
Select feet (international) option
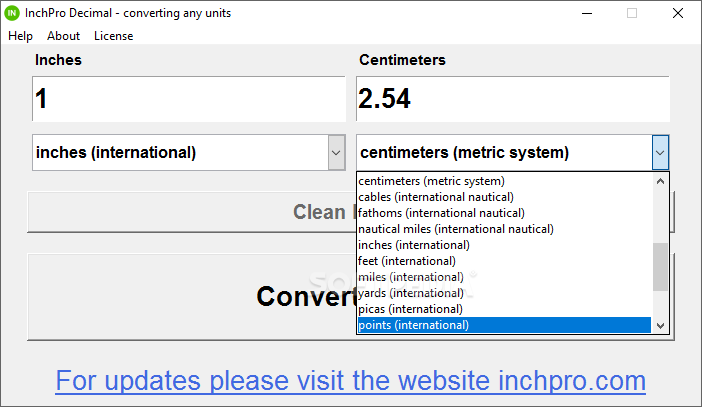[505, 261]
